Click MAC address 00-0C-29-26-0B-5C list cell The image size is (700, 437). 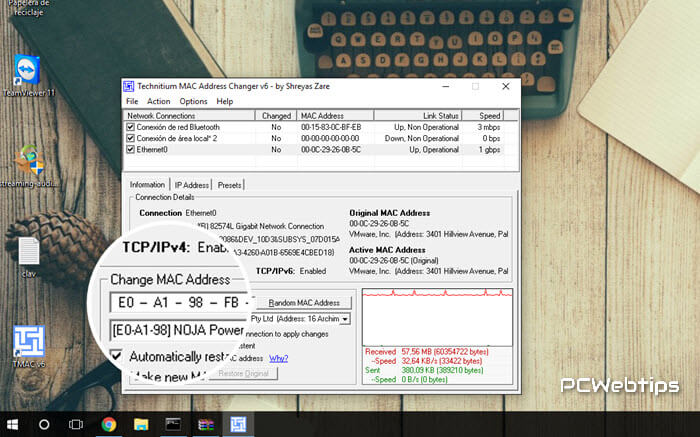[331, 150]
